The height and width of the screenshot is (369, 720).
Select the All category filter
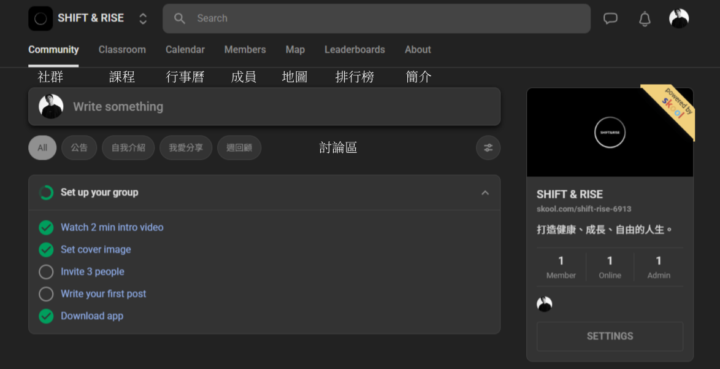coord(42,148)
